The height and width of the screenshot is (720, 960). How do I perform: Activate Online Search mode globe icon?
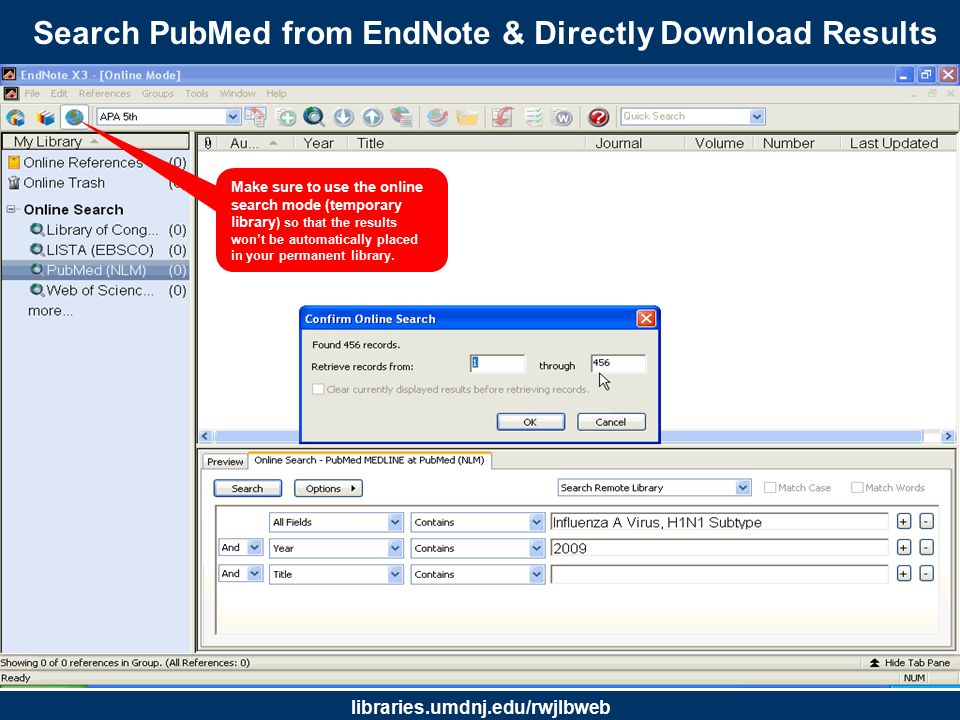[x=74, y=116]
